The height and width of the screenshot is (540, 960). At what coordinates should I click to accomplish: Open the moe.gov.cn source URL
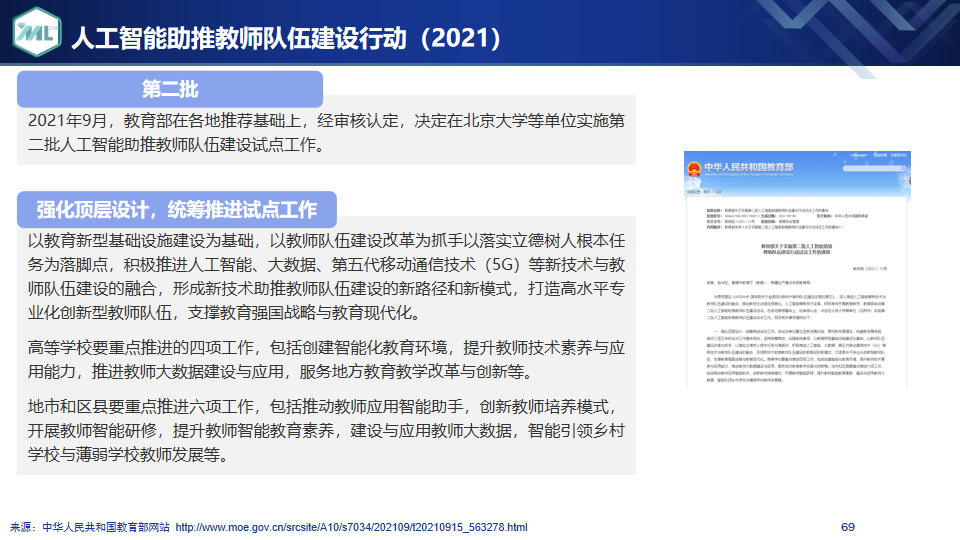(x=351, y=527)
